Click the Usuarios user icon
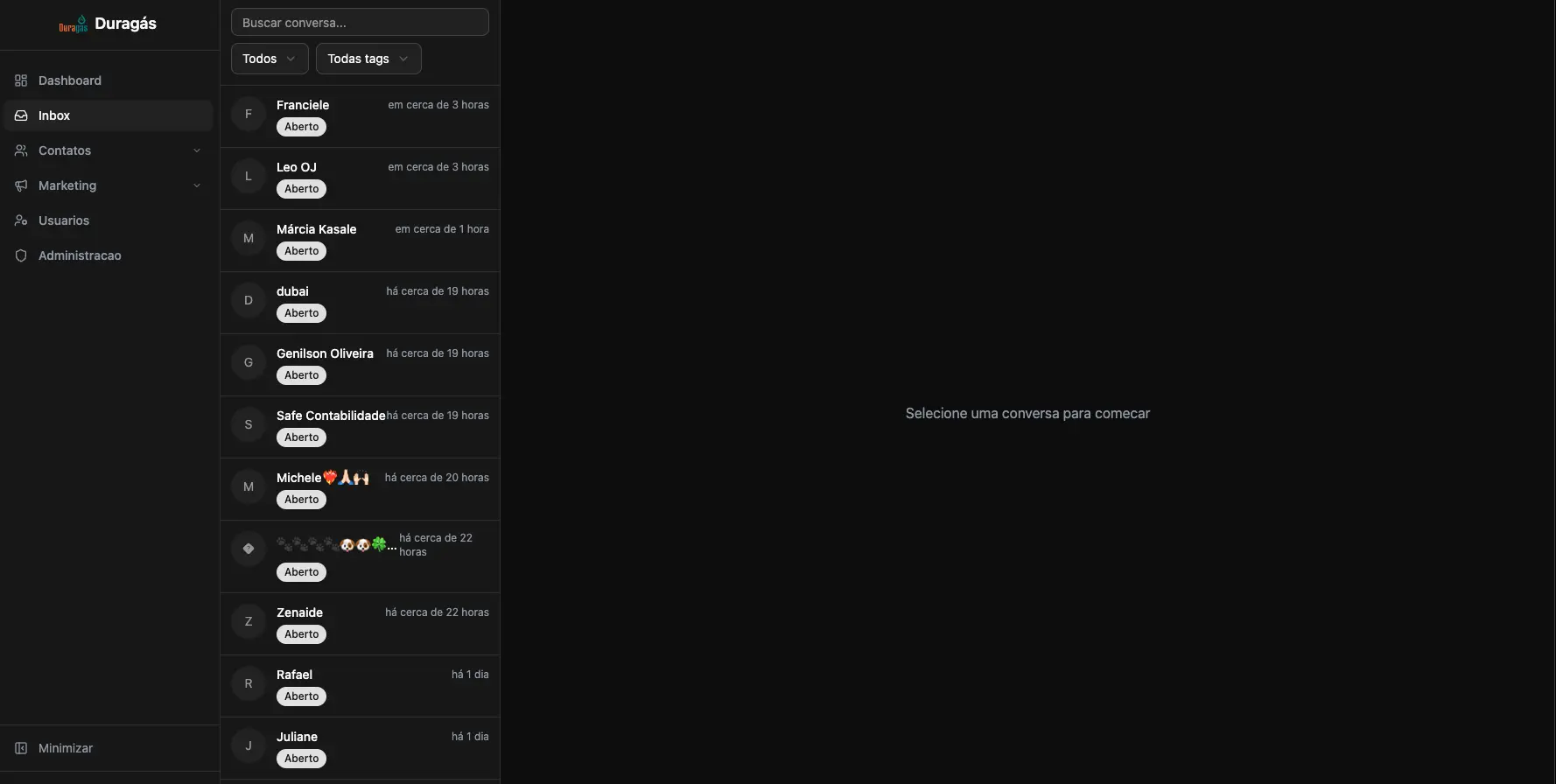This screenshot has height=784, width=1556. point(21,220)
